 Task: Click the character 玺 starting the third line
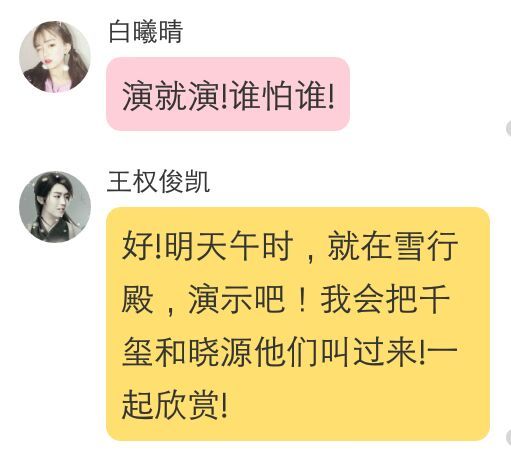[137, 352]
